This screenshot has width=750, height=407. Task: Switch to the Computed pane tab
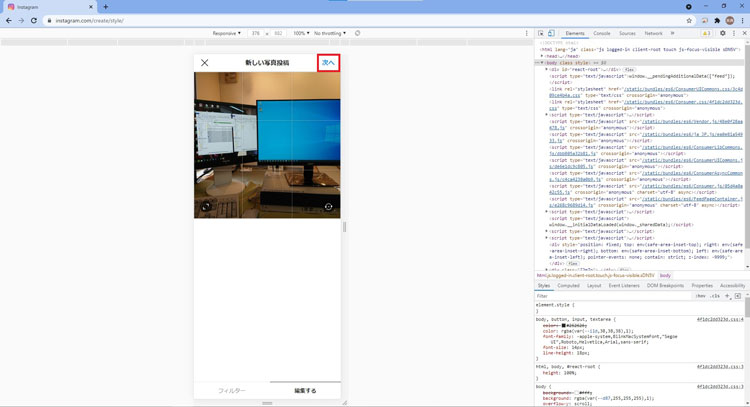click(x=568, y=286)
